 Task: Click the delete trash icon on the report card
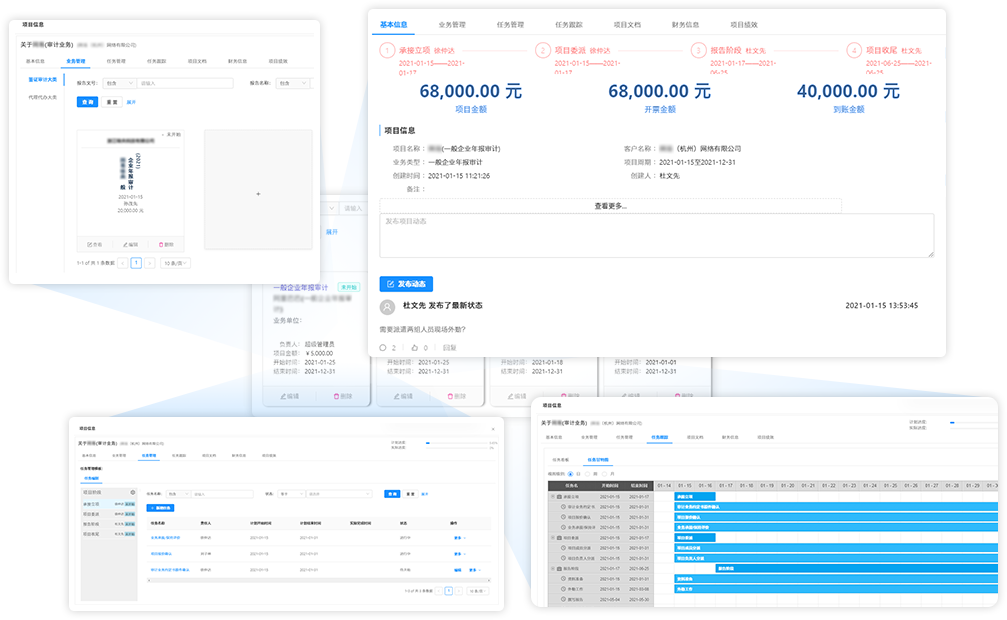point(165,244)
